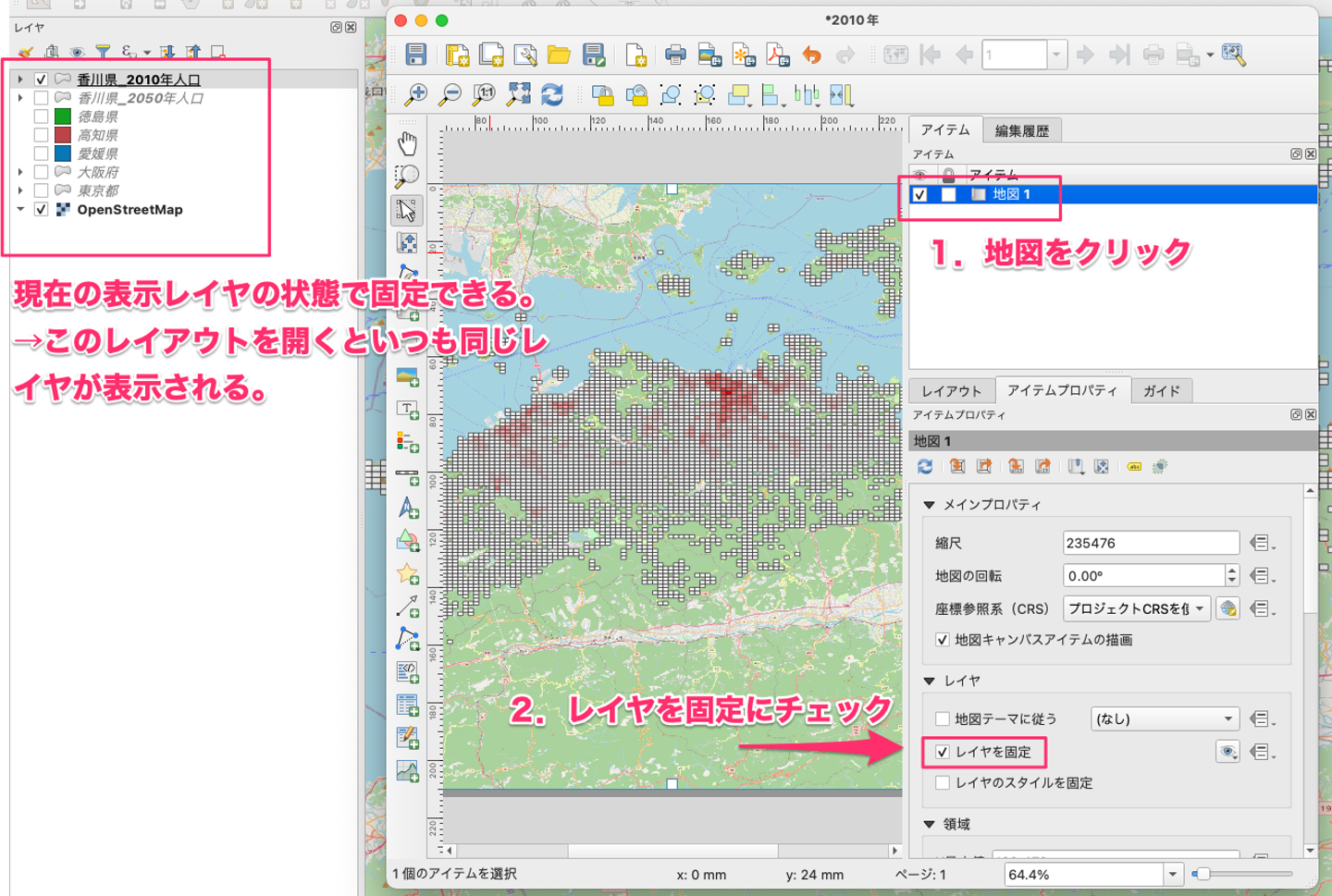Click the 縮尺 scale input field
The image size is (1332, 896).
click(1151, 543)
